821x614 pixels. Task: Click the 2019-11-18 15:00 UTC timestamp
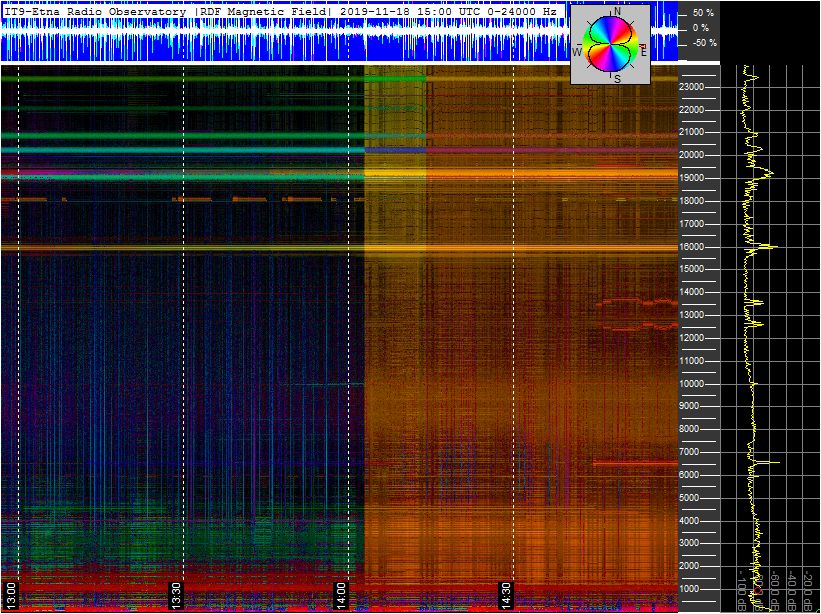[410, 12]
